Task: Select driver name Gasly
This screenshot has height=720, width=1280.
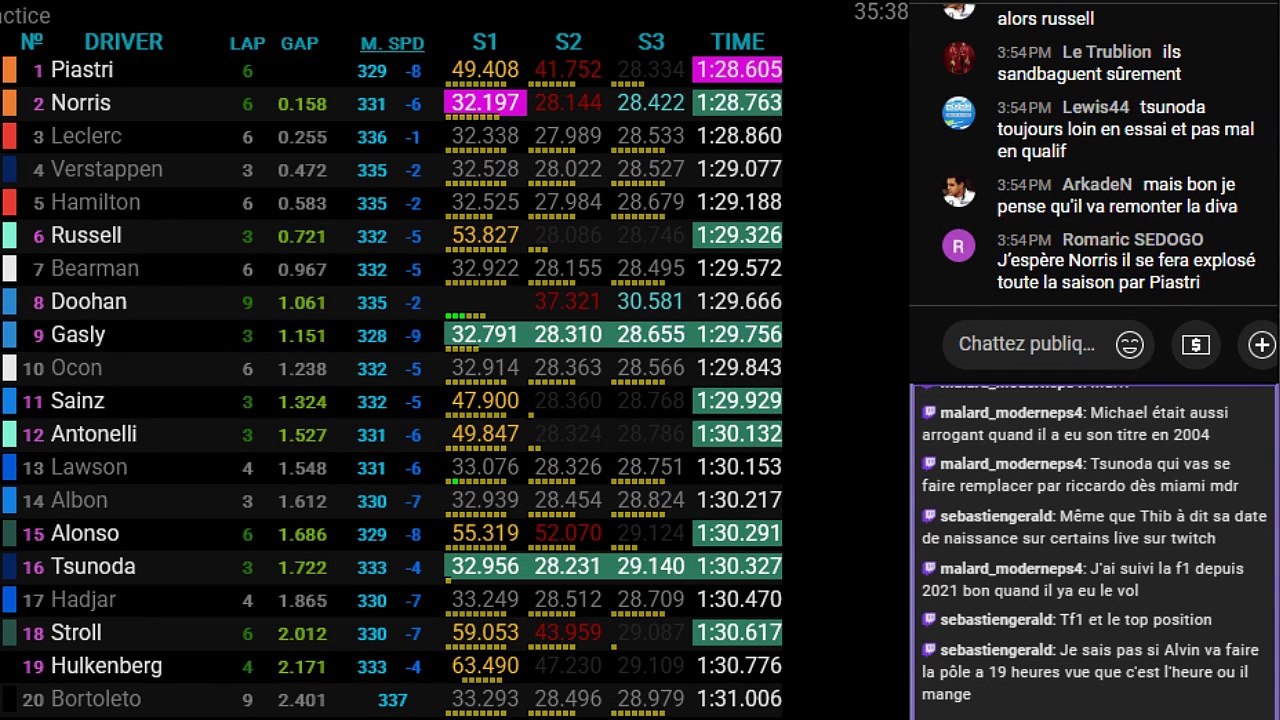Action: [x=78, y=334]
